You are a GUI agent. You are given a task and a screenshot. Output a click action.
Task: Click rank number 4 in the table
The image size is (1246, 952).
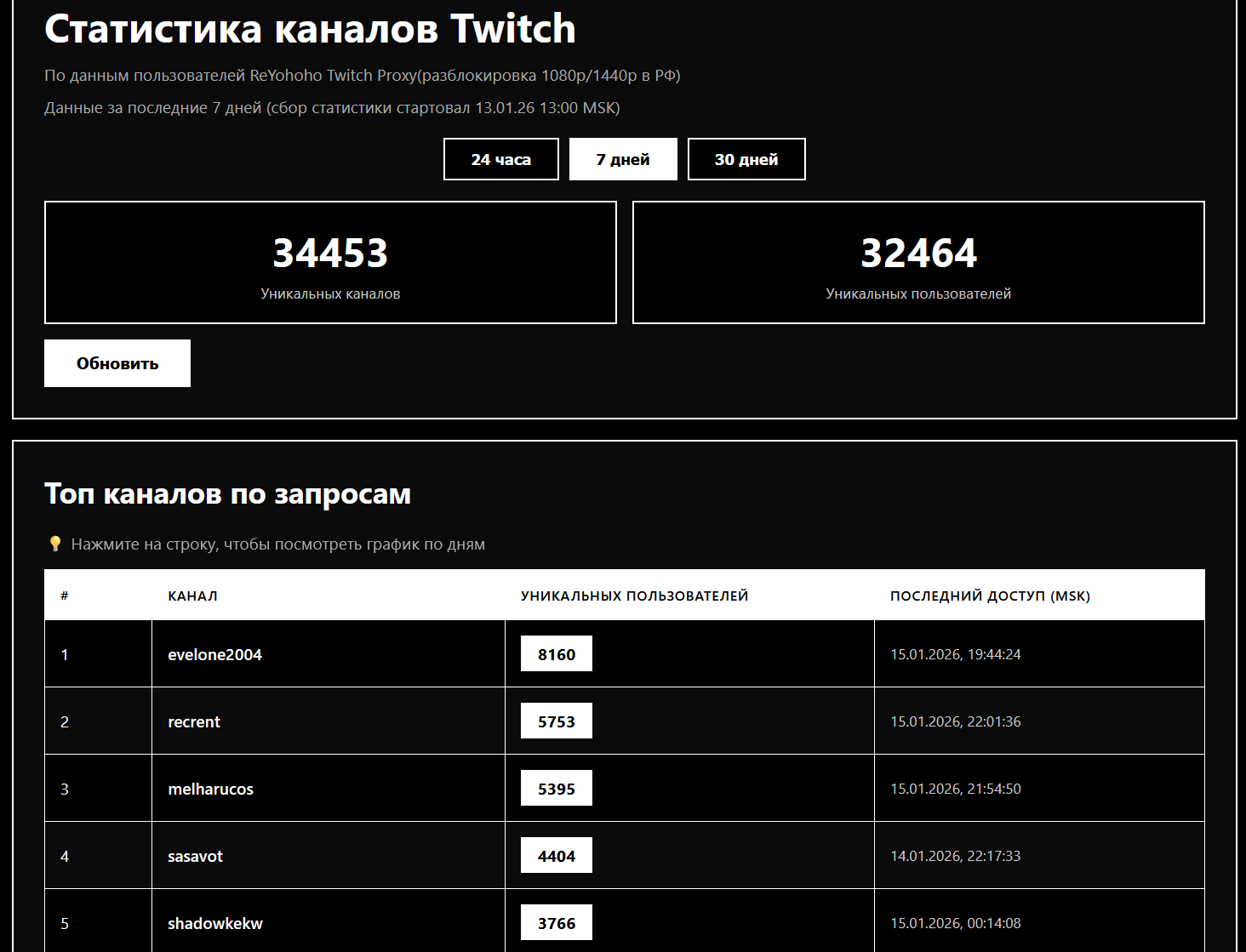click(x=65, y=856)
